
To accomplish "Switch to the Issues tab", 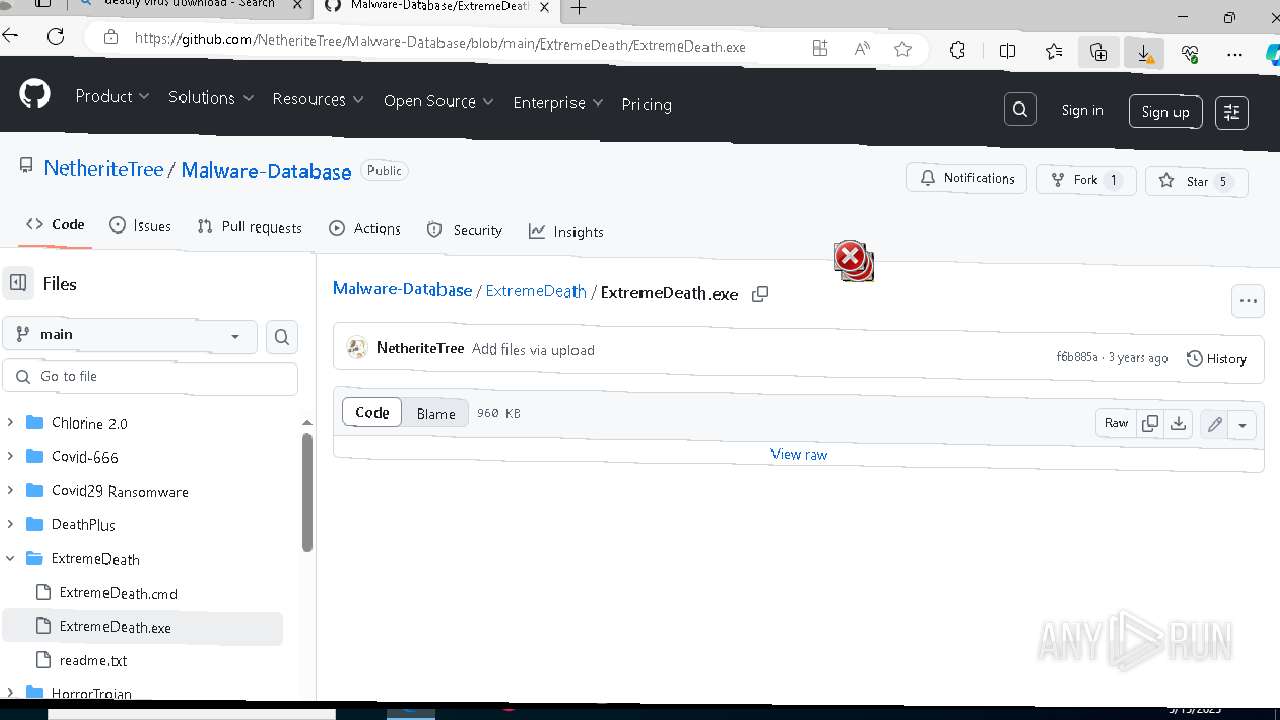I will [140, 226].
